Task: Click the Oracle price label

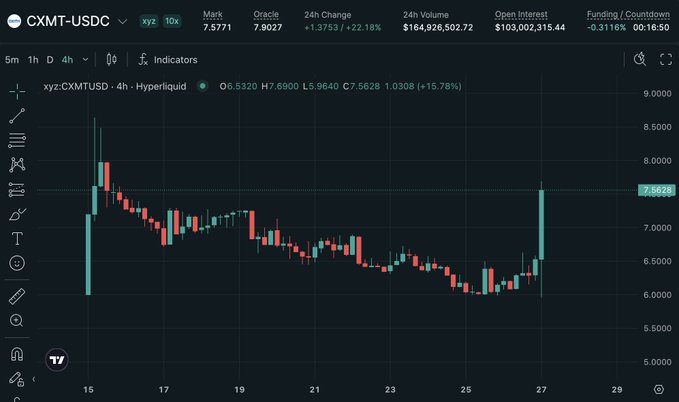Action: 266,14
